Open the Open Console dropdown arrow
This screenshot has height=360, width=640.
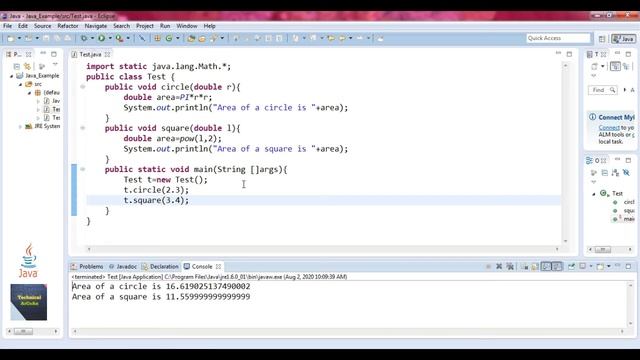point(609,267)
